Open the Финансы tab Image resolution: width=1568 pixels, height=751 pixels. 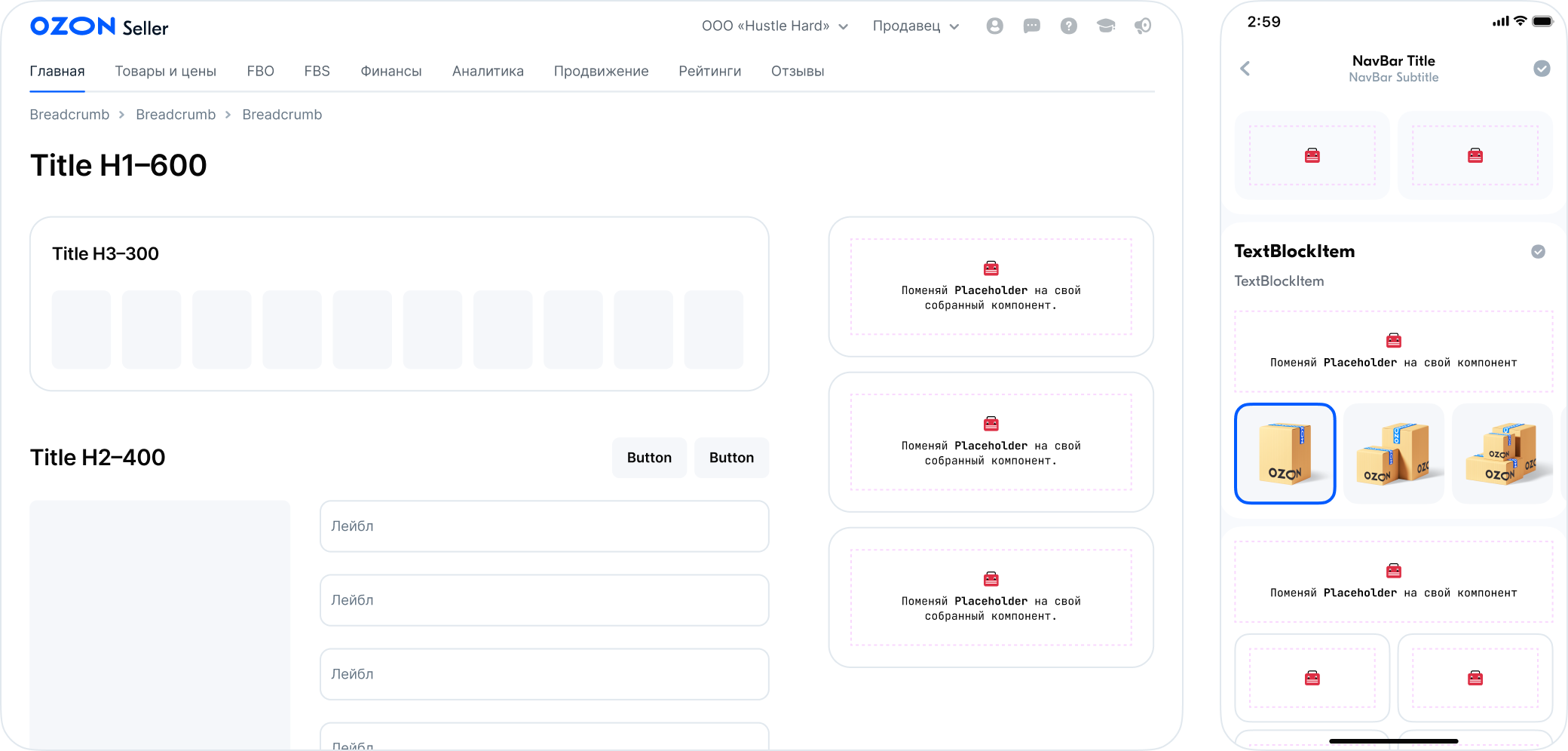pyautogui.click(x=391, y=72)
